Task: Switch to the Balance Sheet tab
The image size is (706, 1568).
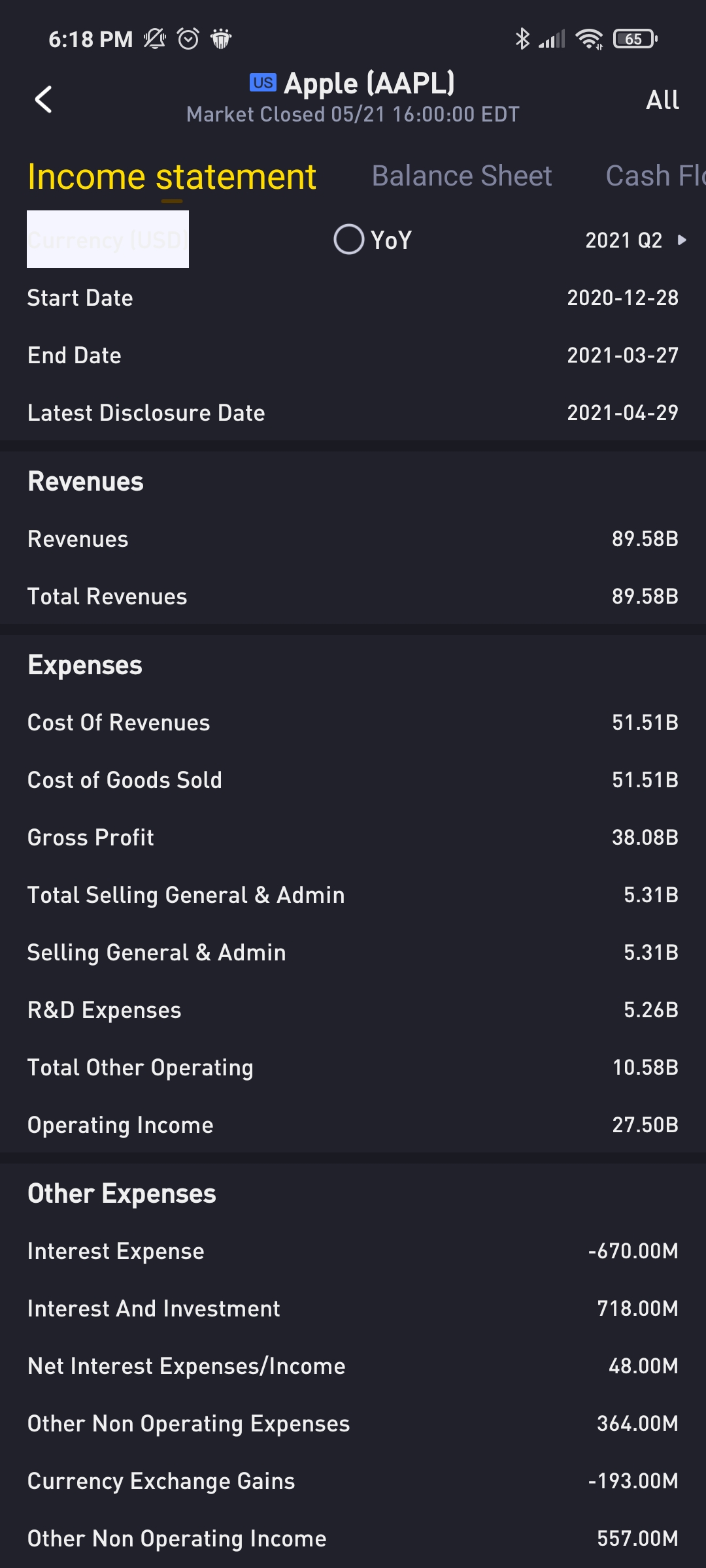Action: point(462,176)
